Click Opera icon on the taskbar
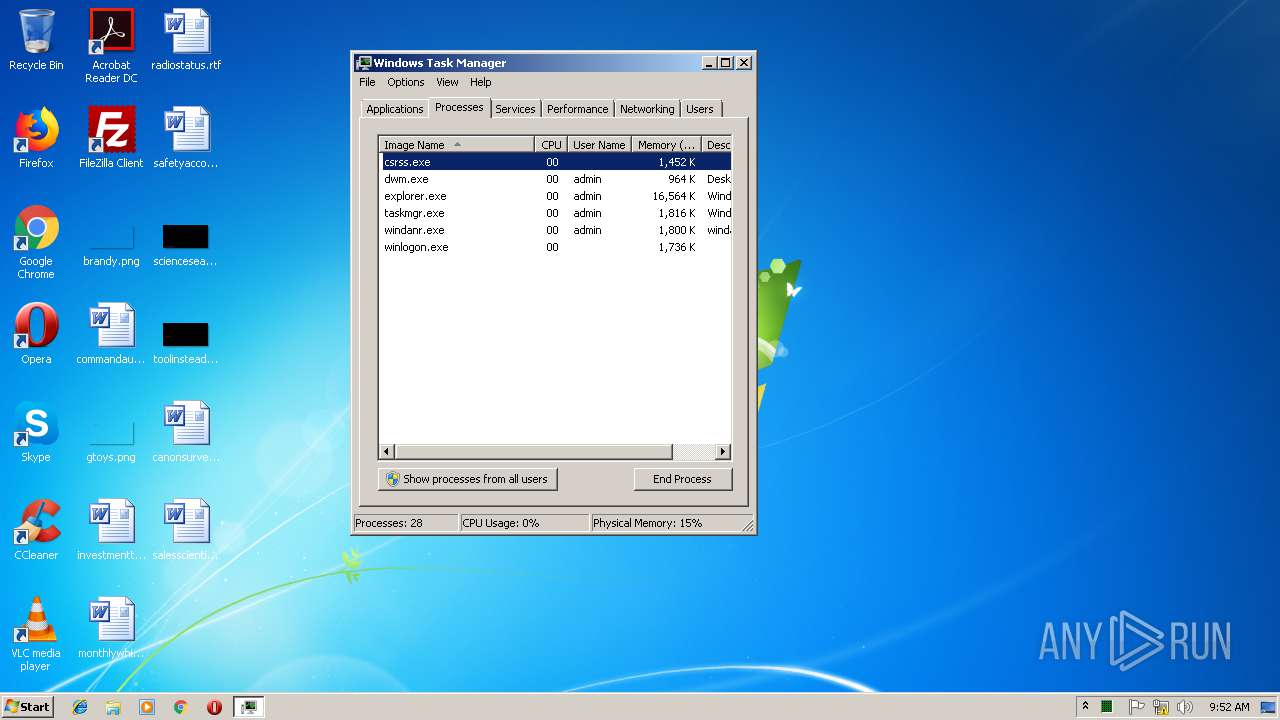Image resolution: width=1280 pixels, height=720 pixels. click(x=214, y=707)
